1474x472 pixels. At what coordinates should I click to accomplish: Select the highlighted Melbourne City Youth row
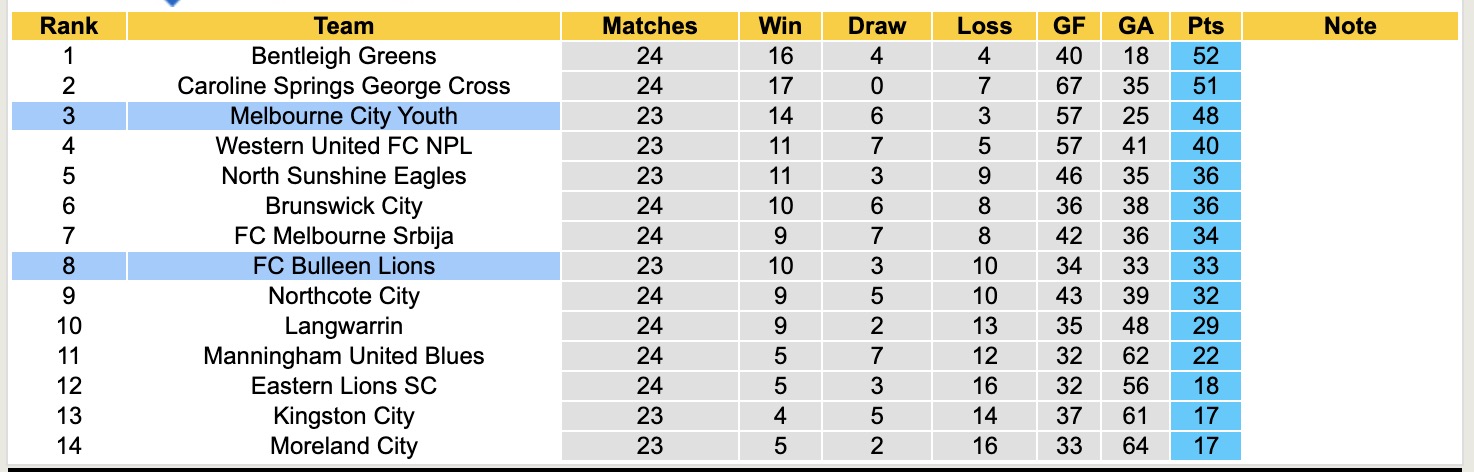click(343, 116)
